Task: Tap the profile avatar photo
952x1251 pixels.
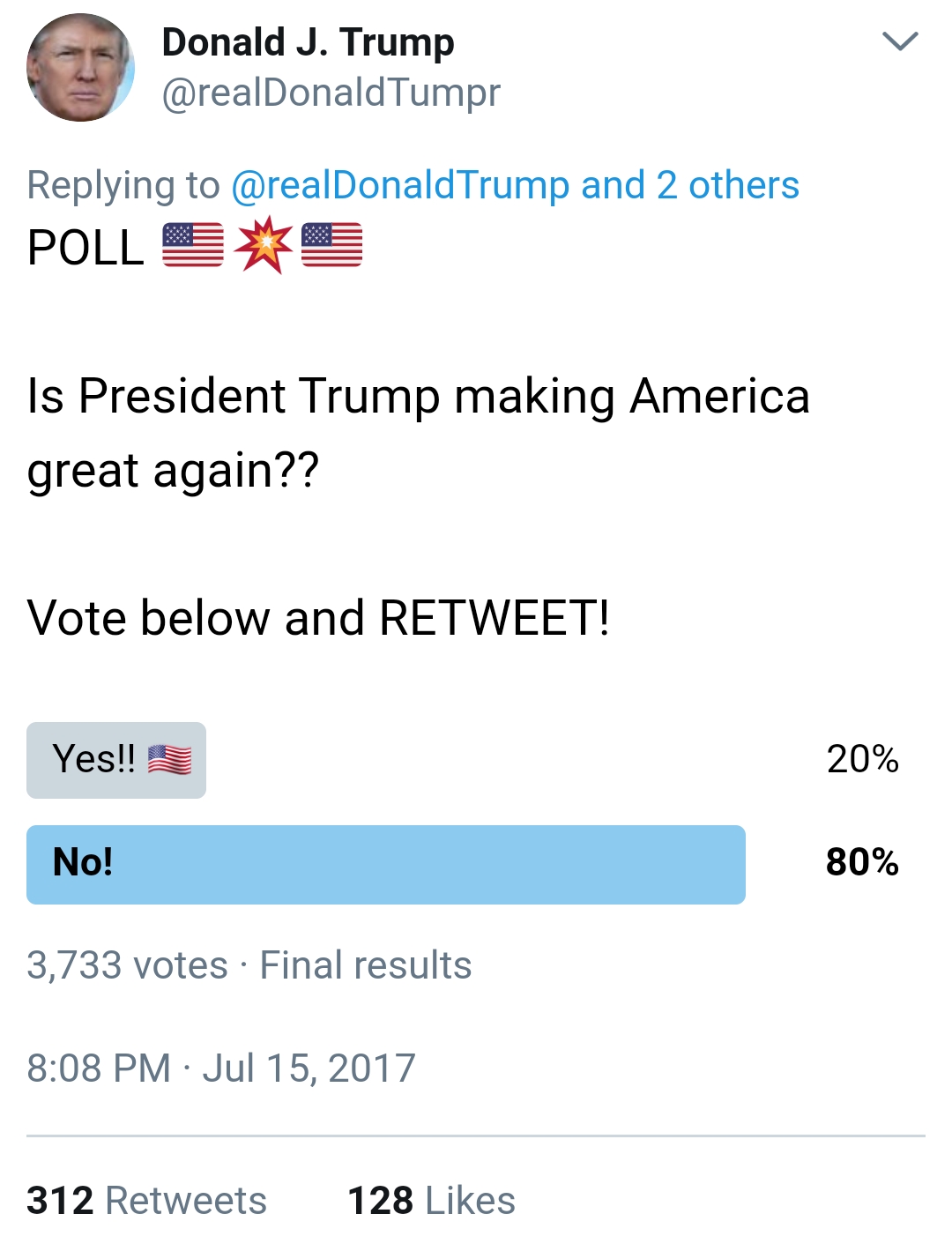Action: [x=80, y=68]
